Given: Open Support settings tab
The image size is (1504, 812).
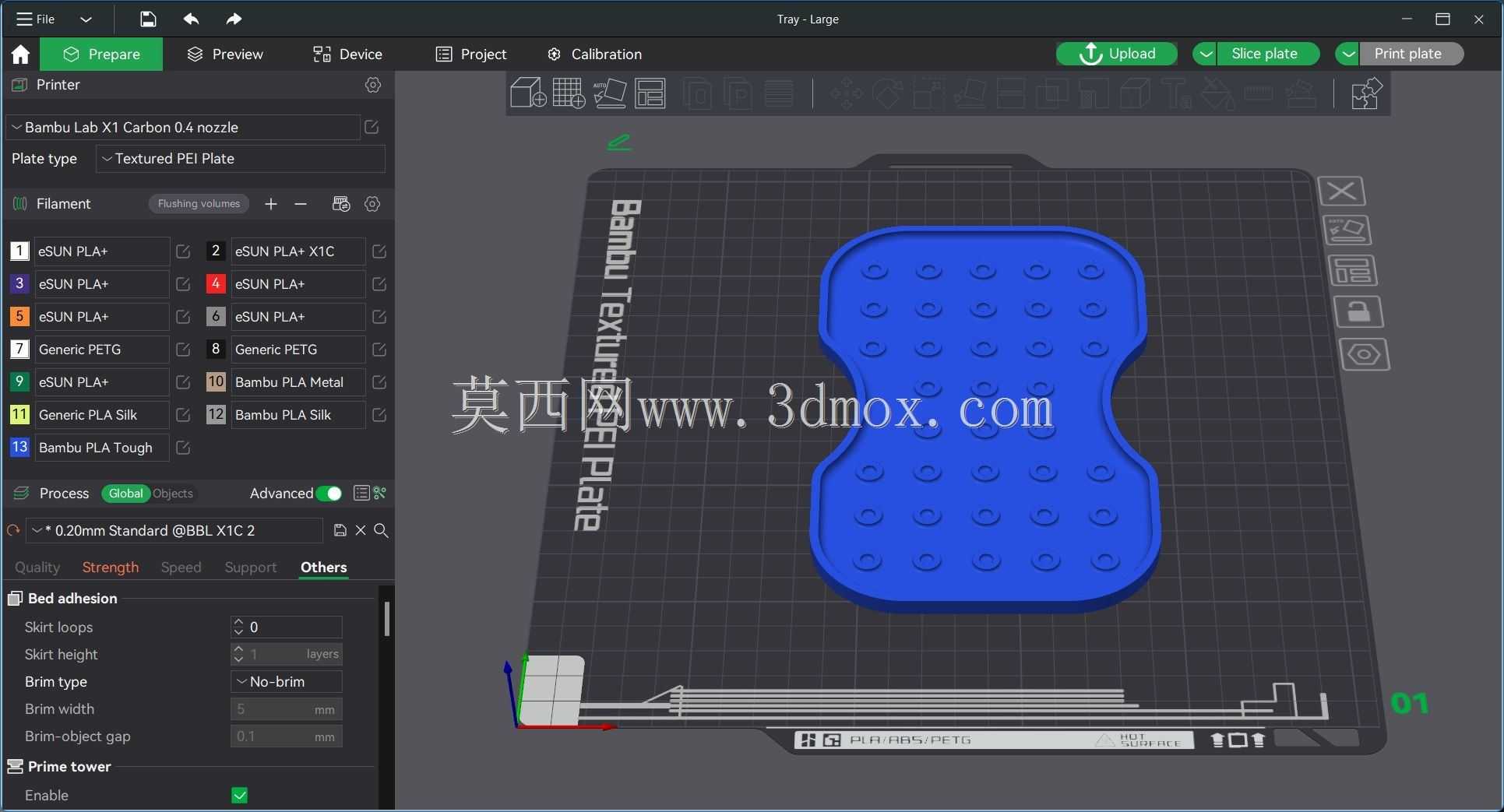Looking at the screenshot, I should point(250,568).
